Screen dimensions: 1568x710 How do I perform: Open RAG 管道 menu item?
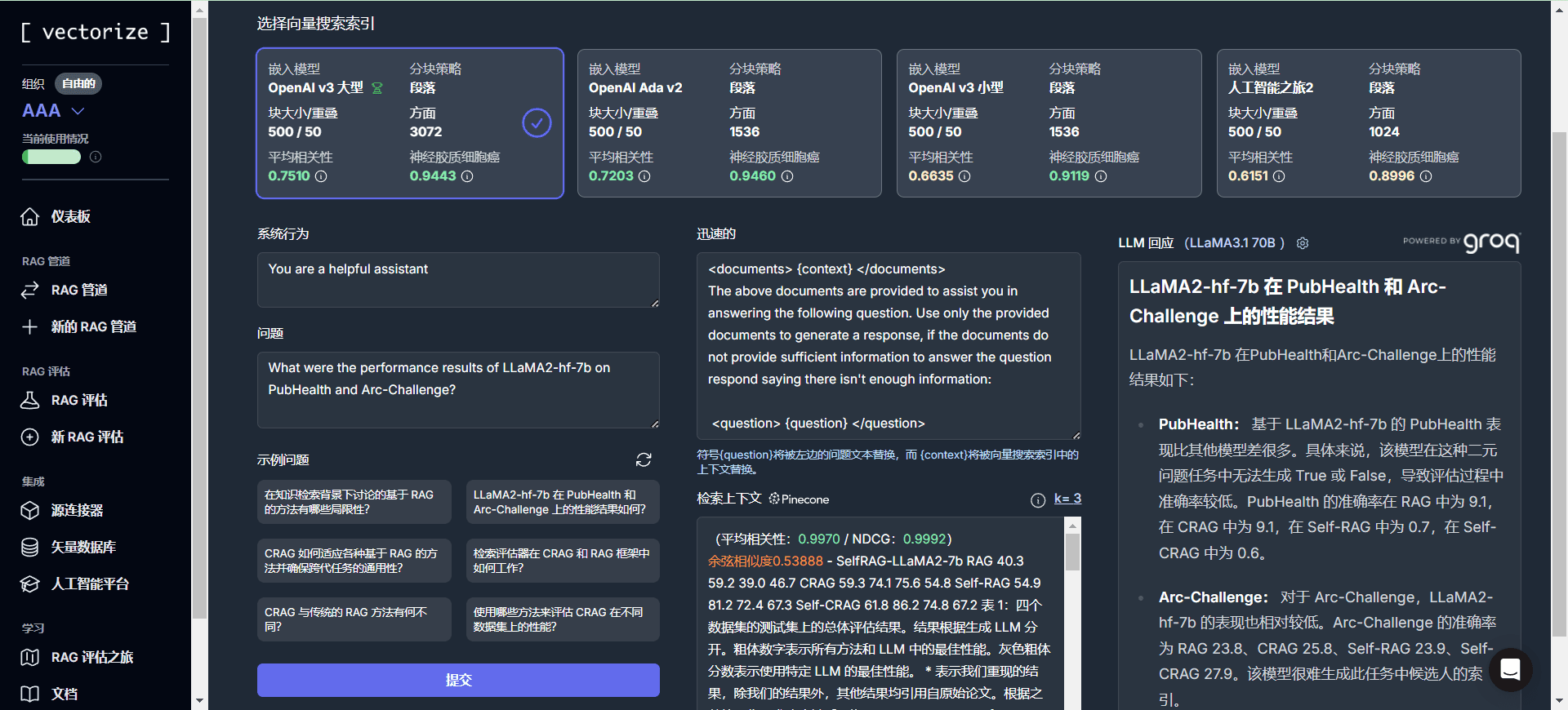click(79, 290)
